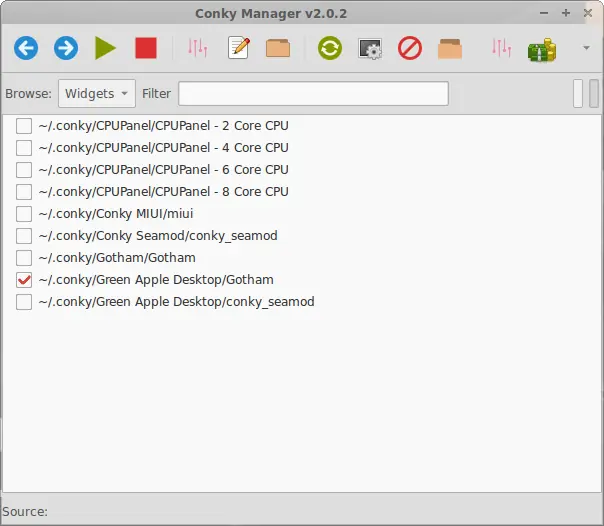Import theme pack folder icon after prohibition icon
Viewport: 604px width, 526px height.
[x=450, y=49]
